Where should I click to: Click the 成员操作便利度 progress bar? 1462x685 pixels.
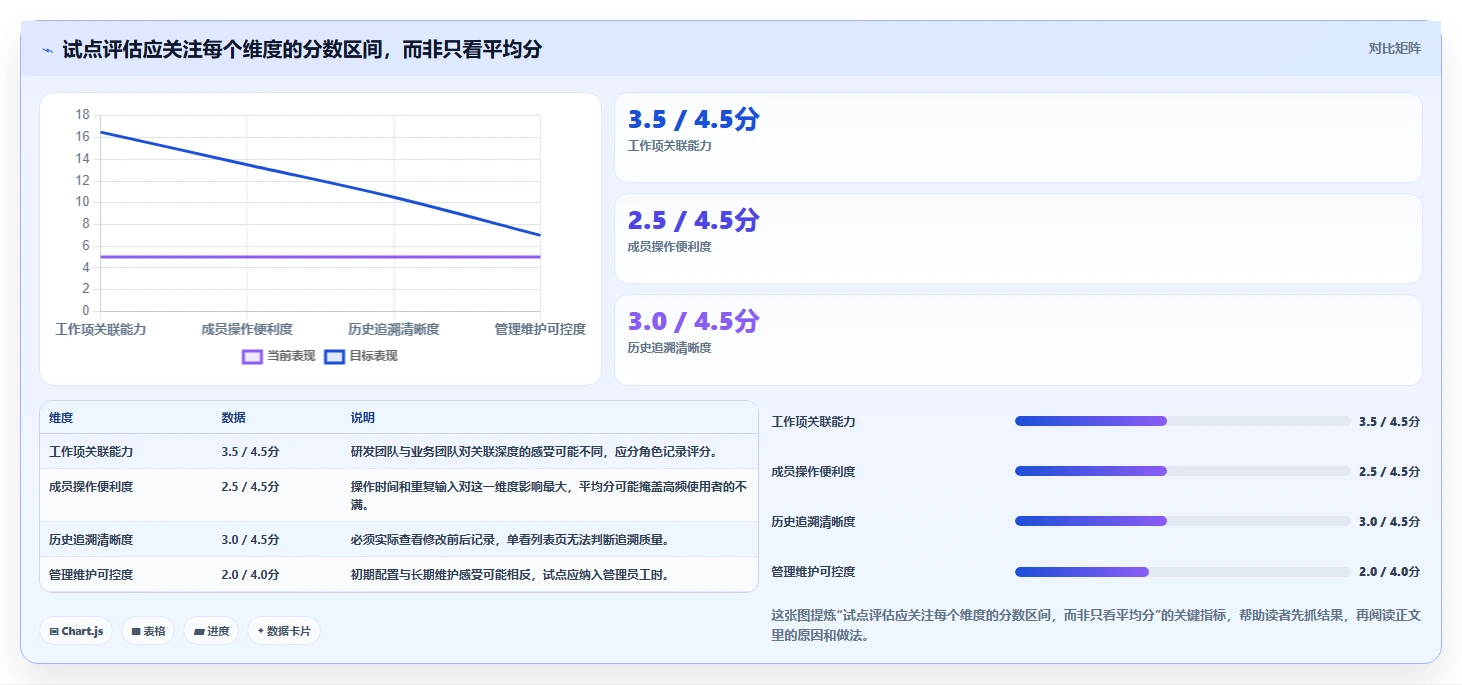1182,471
